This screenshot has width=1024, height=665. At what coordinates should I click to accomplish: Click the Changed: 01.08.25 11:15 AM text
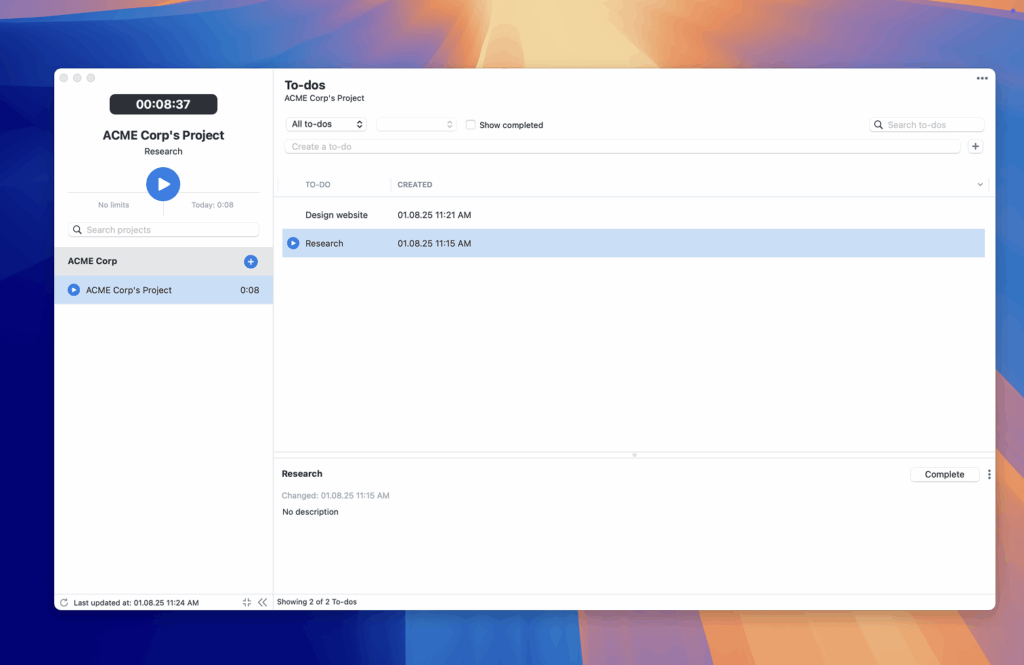pos(335,496)
